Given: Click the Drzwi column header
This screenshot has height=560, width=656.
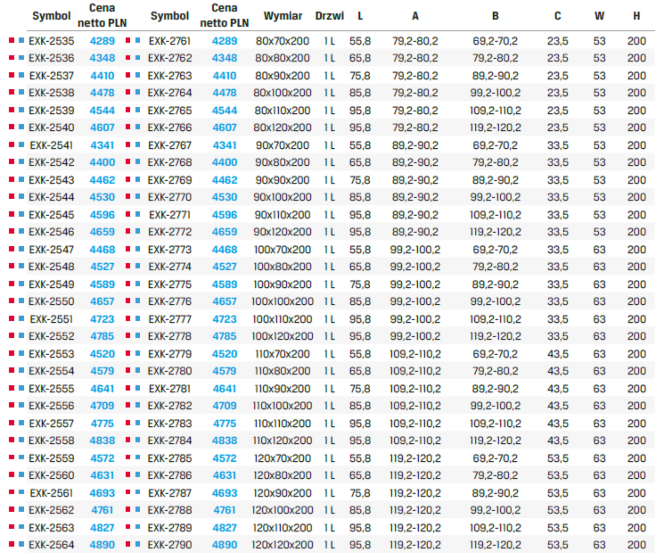Looking at the screenshot, I should coord(330,16).
